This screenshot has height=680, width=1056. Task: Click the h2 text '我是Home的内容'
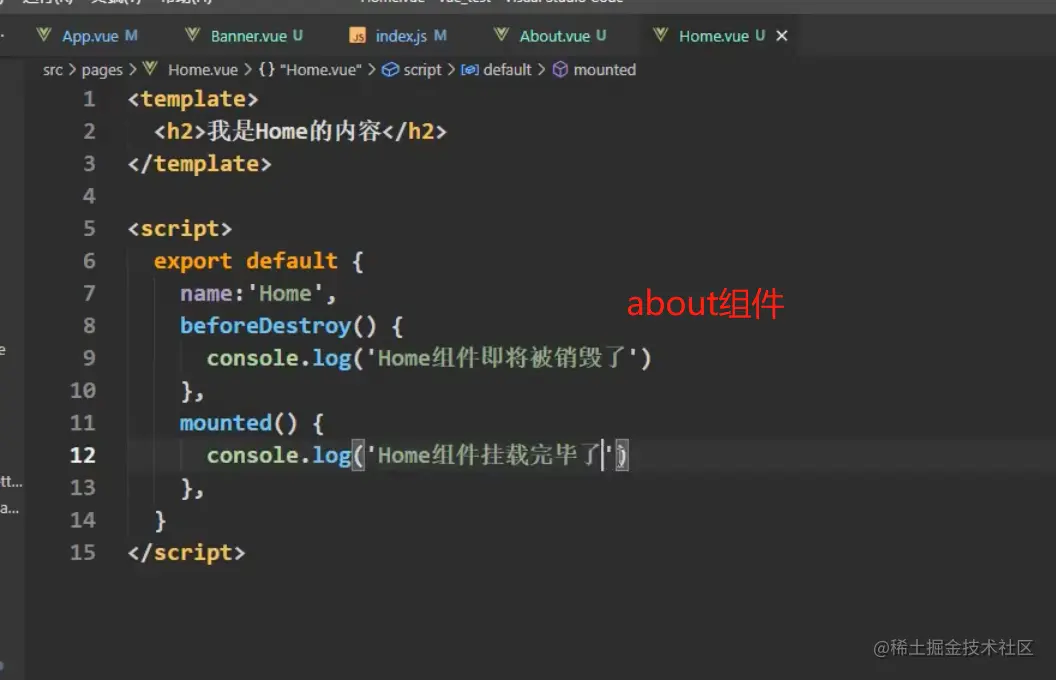(x=294, y=131)
